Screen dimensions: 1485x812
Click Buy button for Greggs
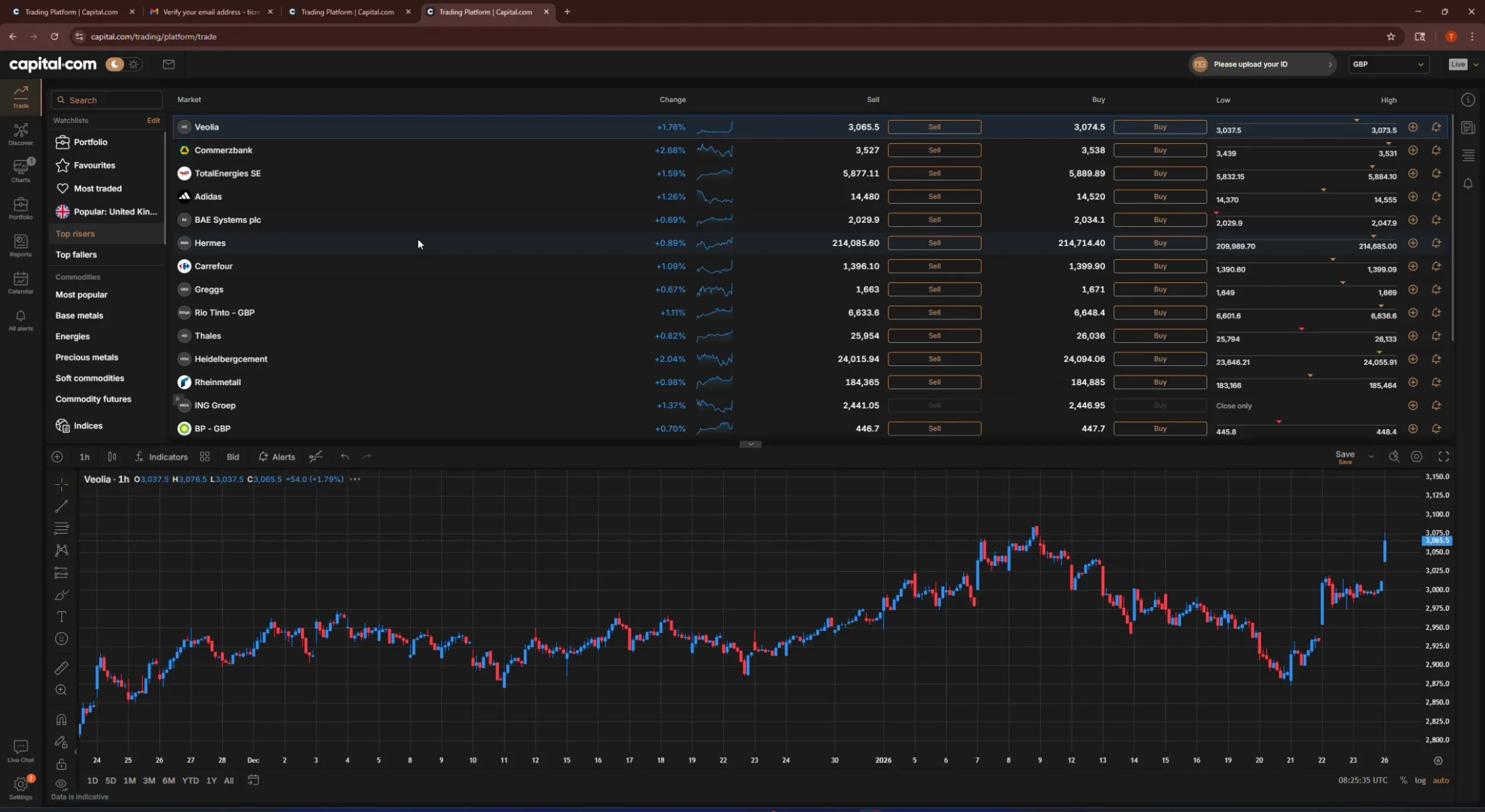[1160, 289]
